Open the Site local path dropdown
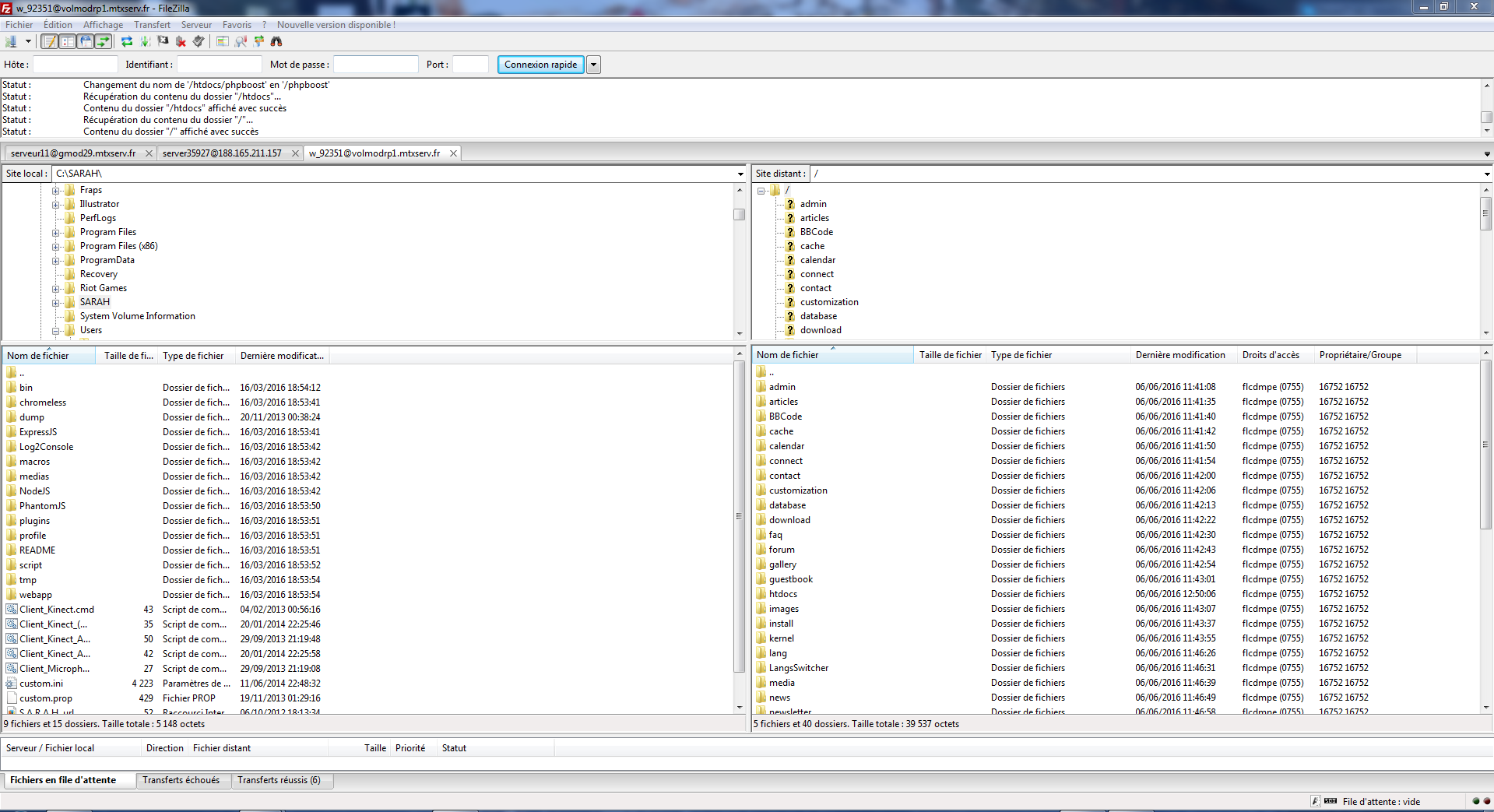The width and height of the screenshot is (1494, 812). [740, 174]
